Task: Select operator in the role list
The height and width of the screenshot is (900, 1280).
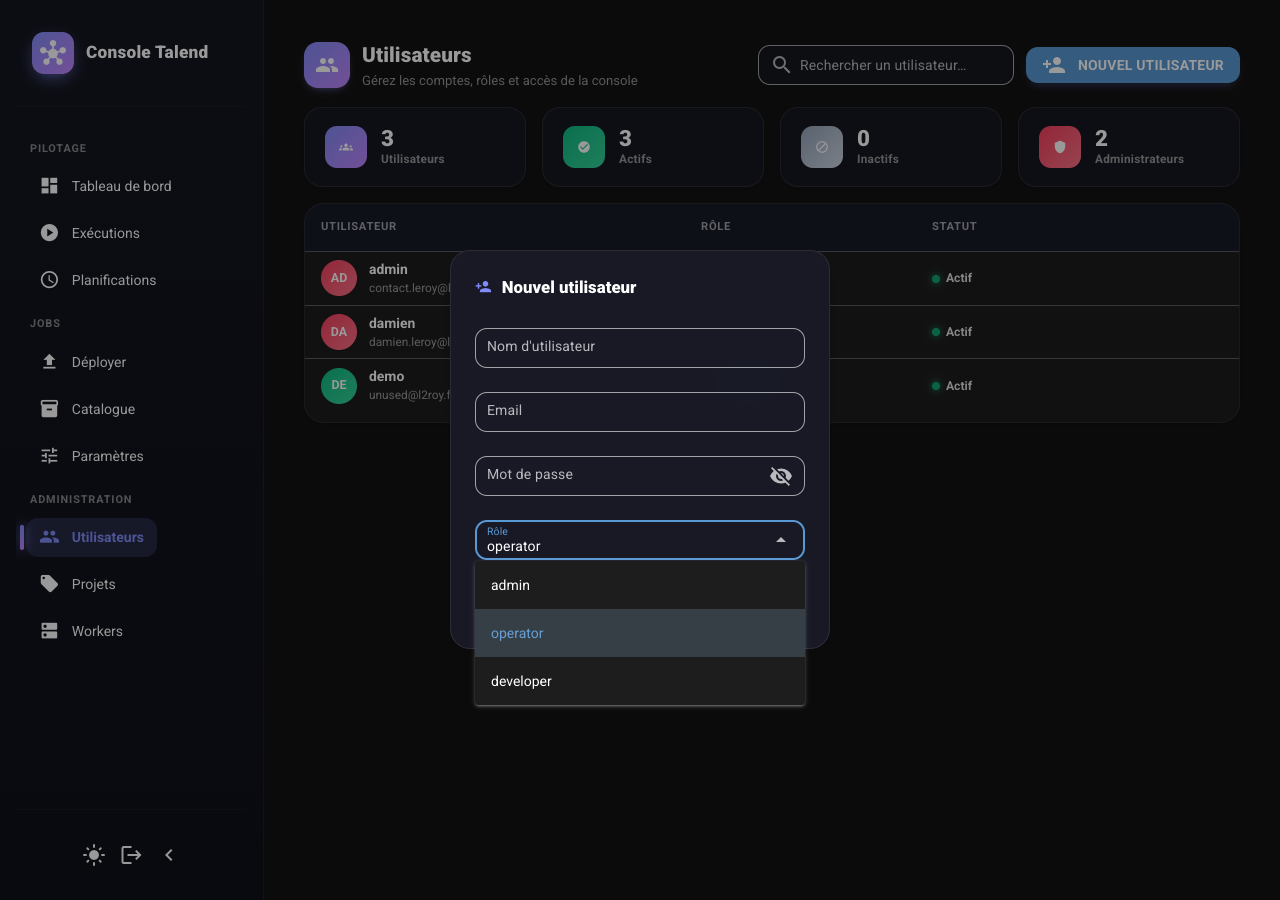Action: click(x=640, y=633)
